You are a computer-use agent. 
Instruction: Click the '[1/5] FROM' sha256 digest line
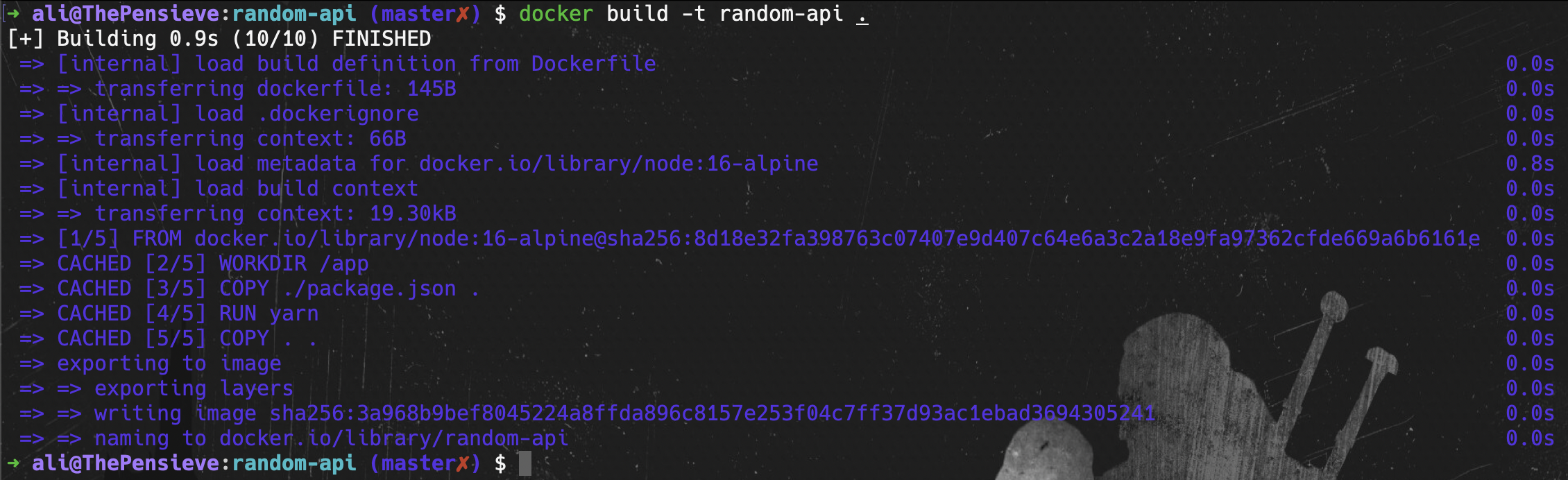coord(768,239)
